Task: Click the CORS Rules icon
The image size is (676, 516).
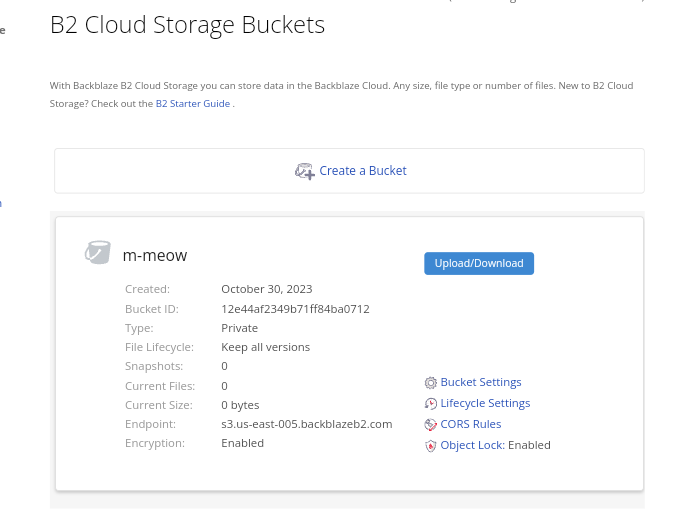Action: pos(430,425)
